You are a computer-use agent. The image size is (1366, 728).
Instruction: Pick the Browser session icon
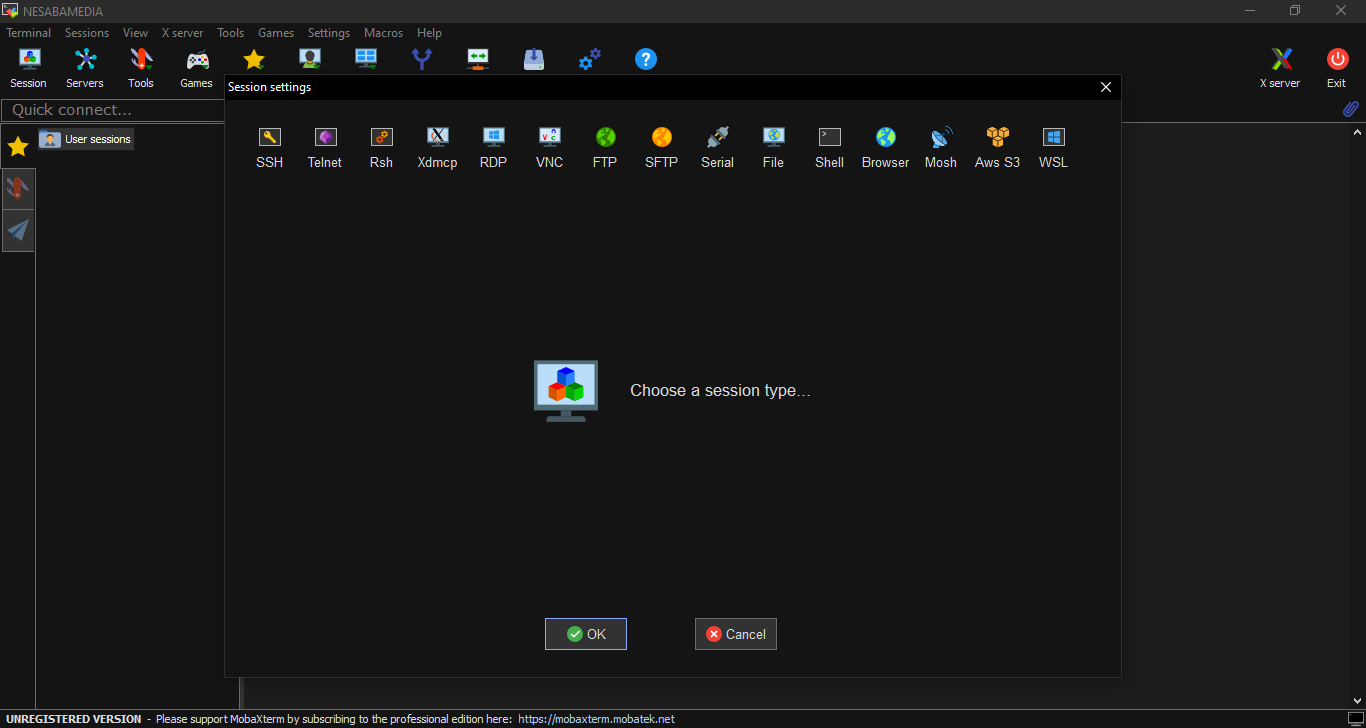click(x=885, y=147)
